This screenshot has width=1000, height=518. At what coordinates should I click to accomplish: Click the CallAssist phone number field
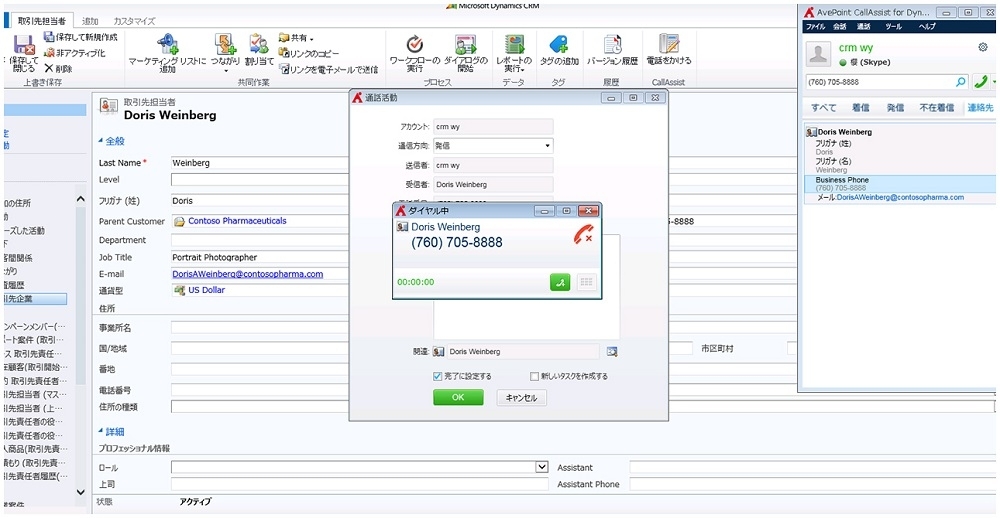[880, 82]
